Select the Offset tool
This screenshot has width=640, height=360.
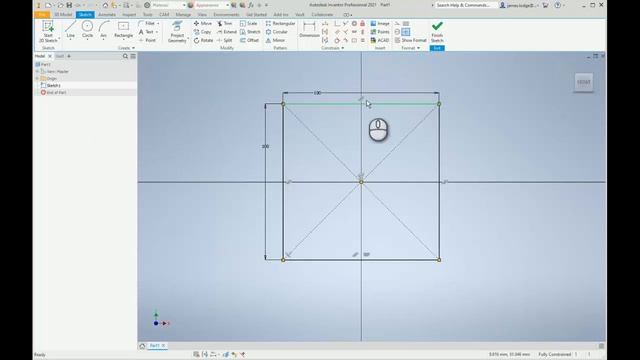point(249,40)
